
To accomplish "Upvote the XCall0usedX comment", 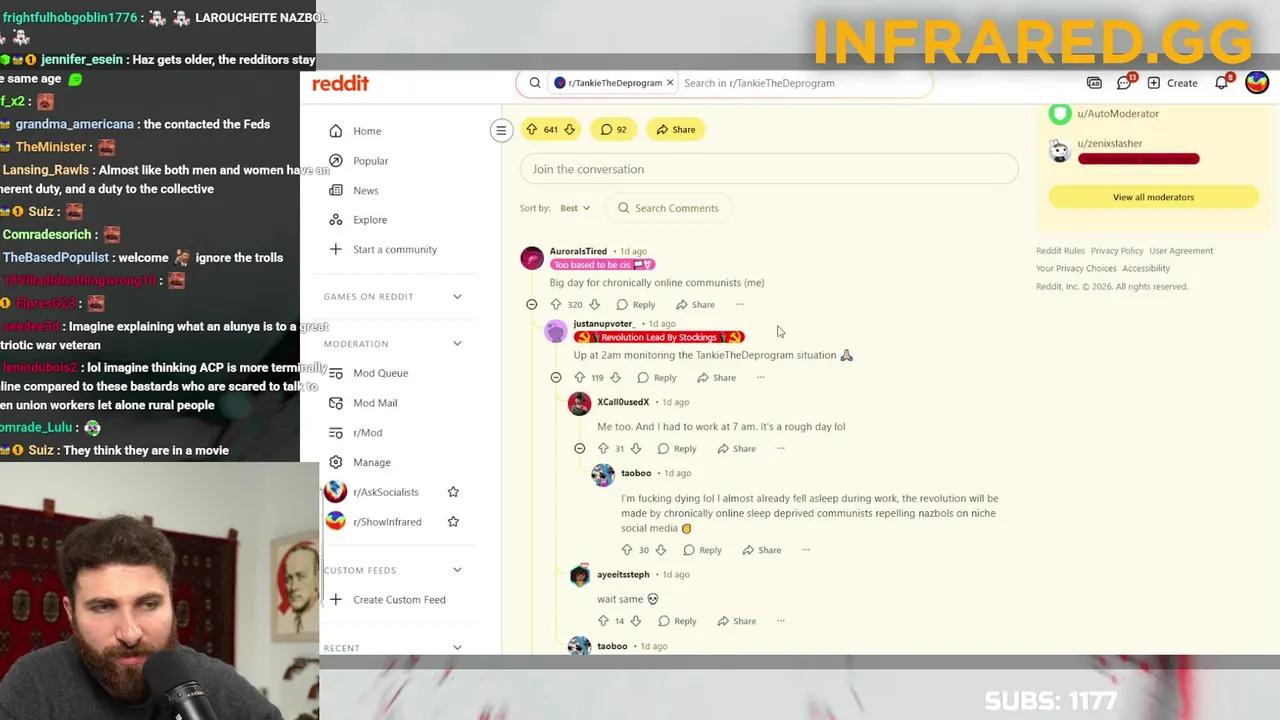I will coord(603,449).
